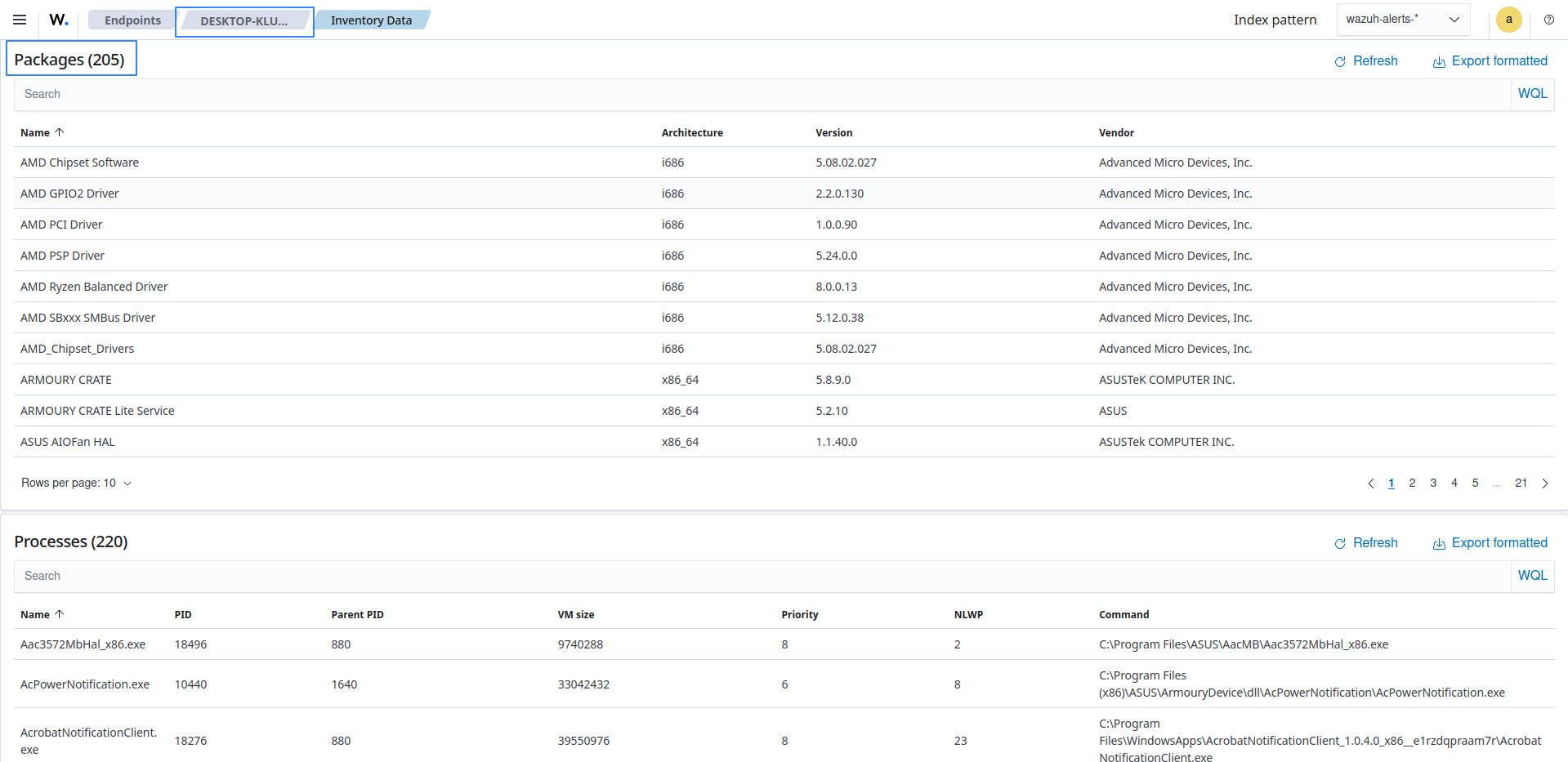1568x762 pixels.
Task: Open the hamburger navigation menu
Action: point(20,20)
